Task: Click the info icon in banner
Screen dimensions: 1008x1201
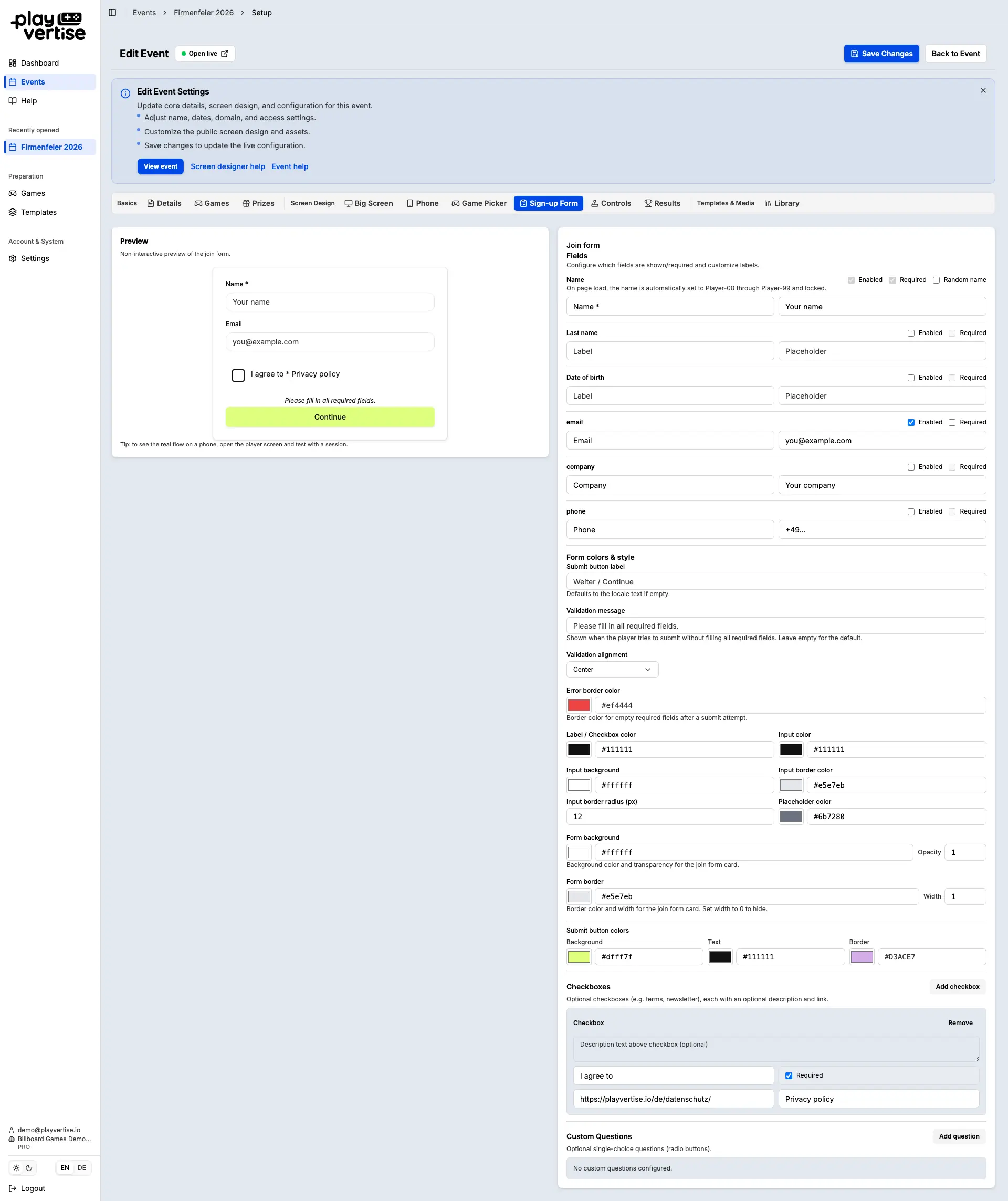Action: [x=125, y=93]
